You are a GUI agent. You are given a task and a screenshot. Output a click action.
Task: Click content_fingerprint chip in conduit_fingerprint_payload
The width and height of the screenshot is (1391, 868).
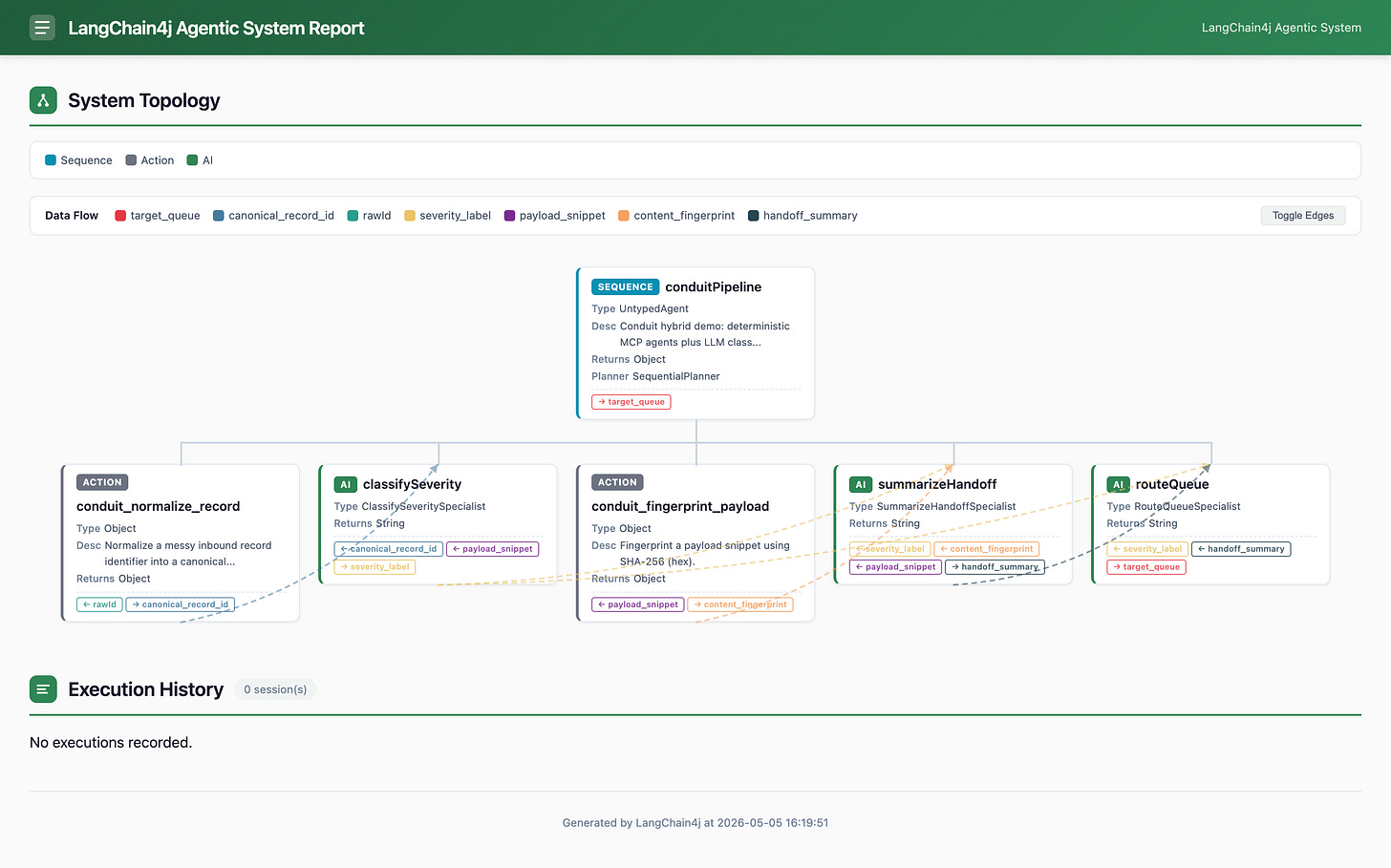(x=740, y=604)
